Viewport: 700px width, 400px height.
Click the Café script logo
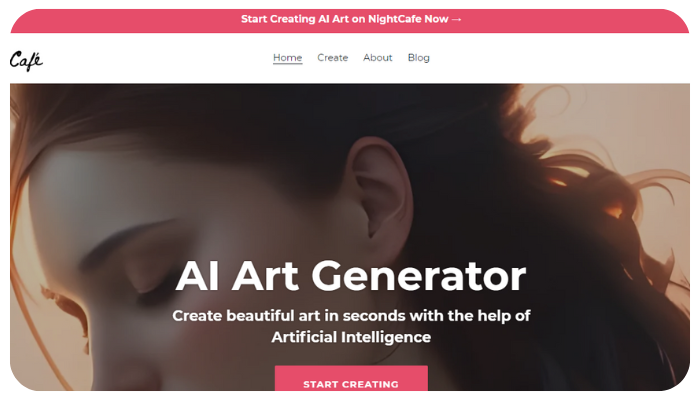coord(26,60)
